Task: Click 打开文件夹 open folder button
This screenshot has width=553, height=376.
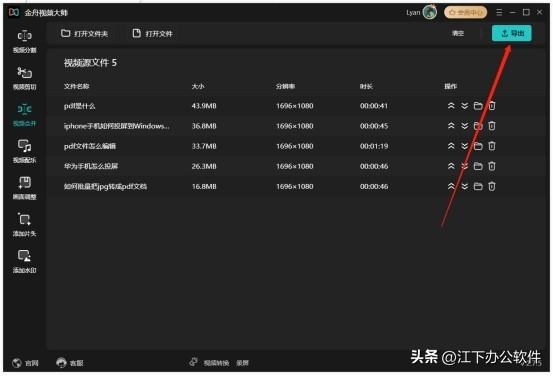Action: coord(84,34)
